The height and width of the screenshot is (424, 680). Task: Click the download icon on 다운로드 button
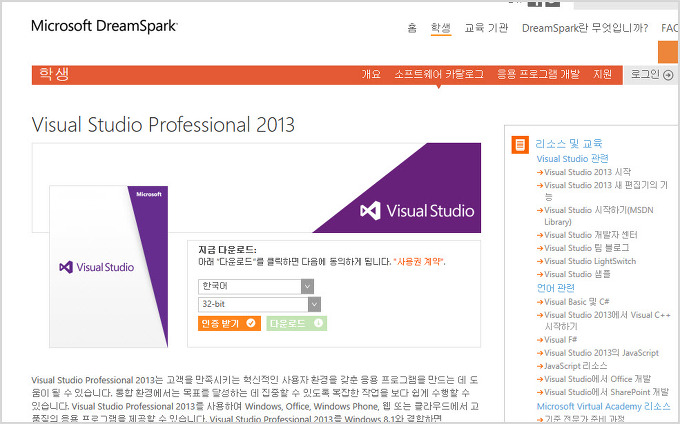(x=318, y=323)
